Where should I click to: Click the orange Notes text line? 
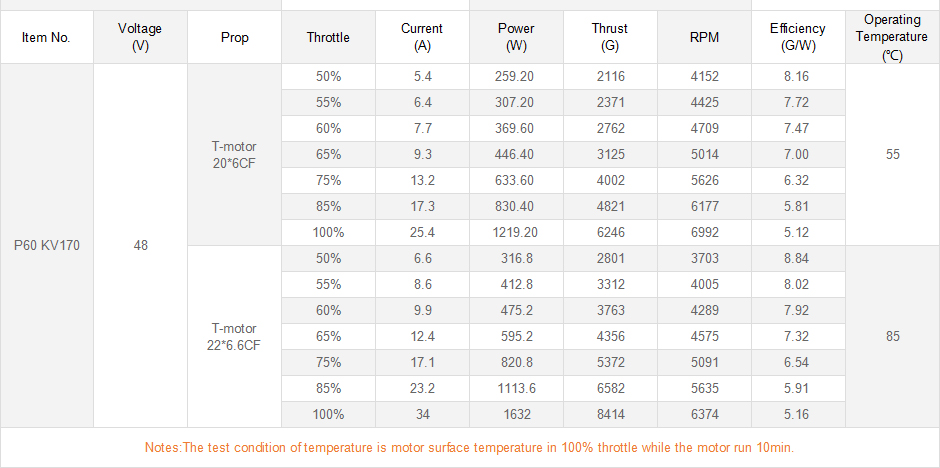click(x=469, y=447)
